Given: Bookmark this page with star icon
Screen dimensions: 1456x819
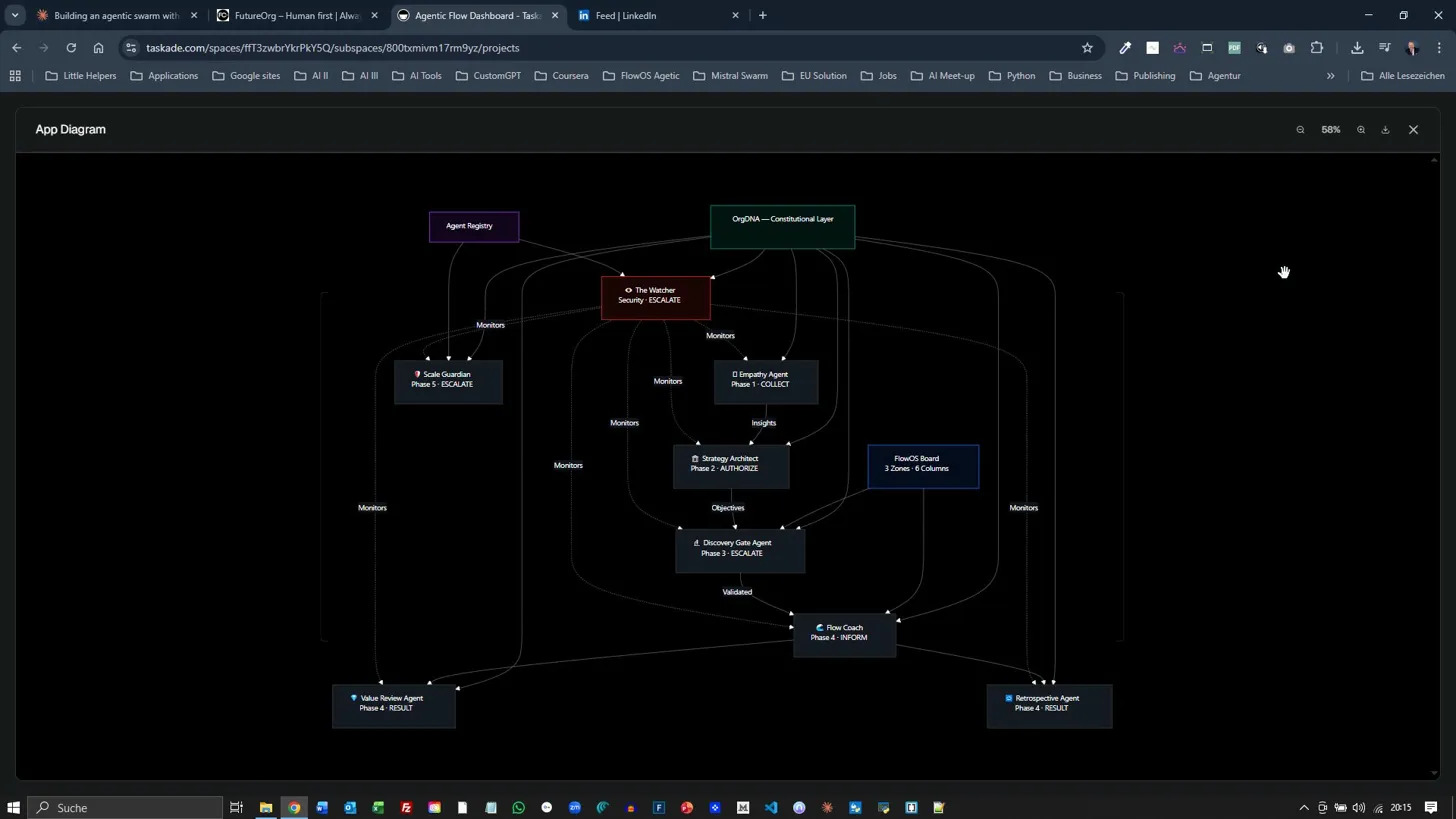Looking at the screenshot, I should [1087, 48].
